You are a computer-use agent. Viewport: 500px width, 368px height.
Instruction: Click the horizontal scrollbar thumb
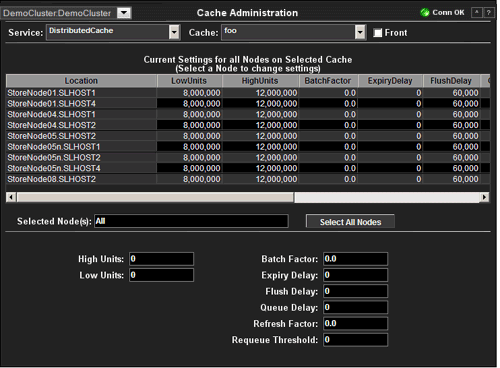point(155,197)
